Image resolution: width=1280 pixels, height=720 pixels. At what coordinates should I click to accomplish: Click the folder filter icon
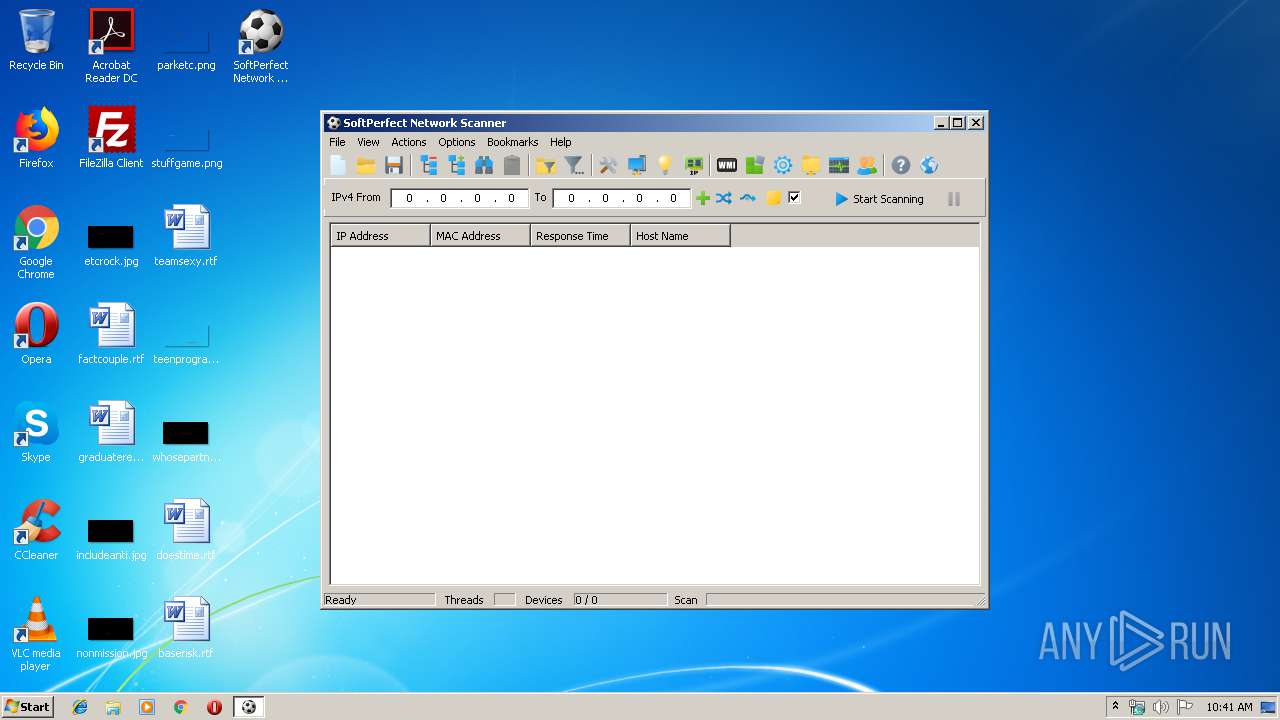click(546, 166)
